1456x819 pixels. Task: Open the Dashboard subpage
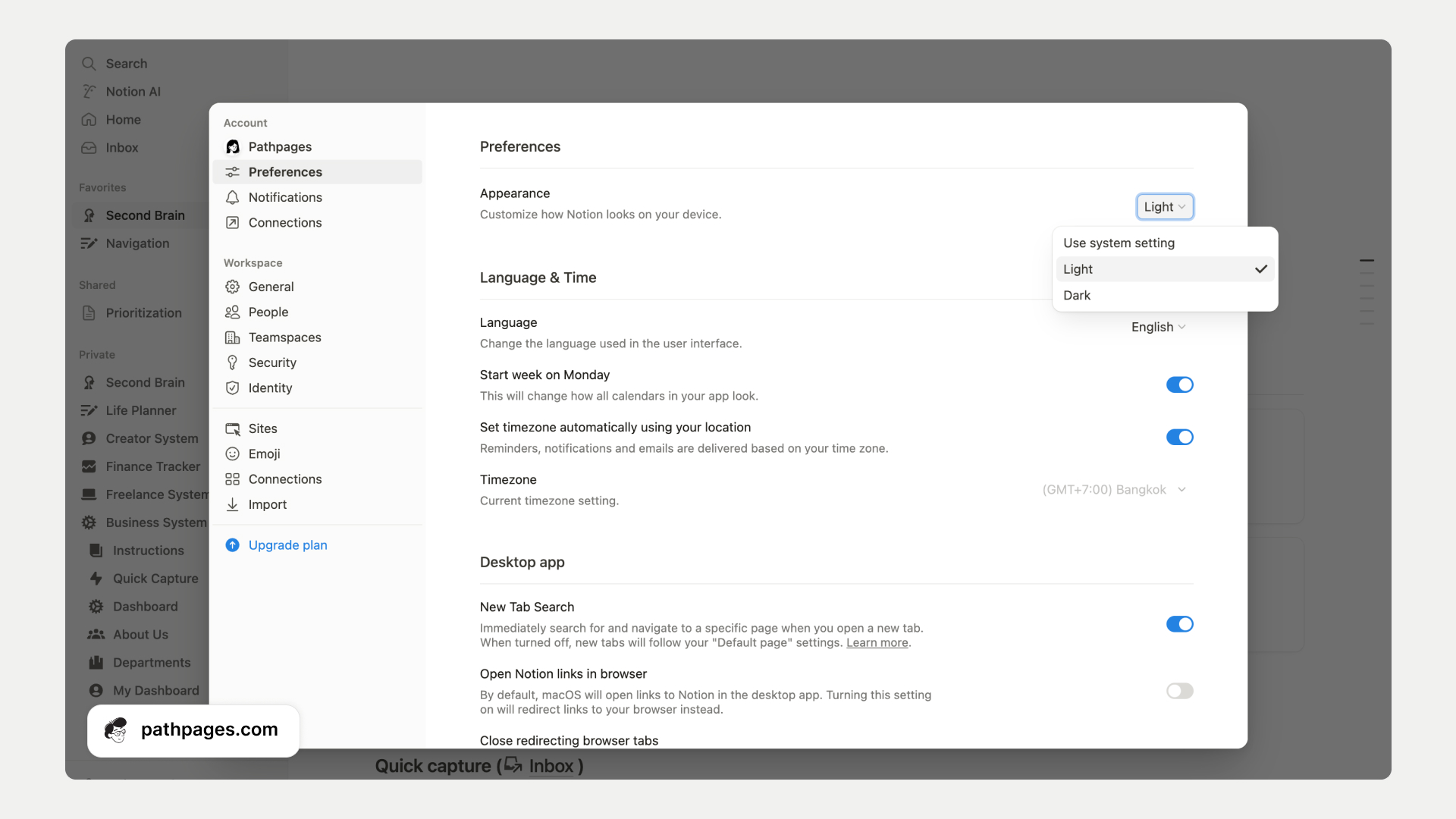click(146, 607)
